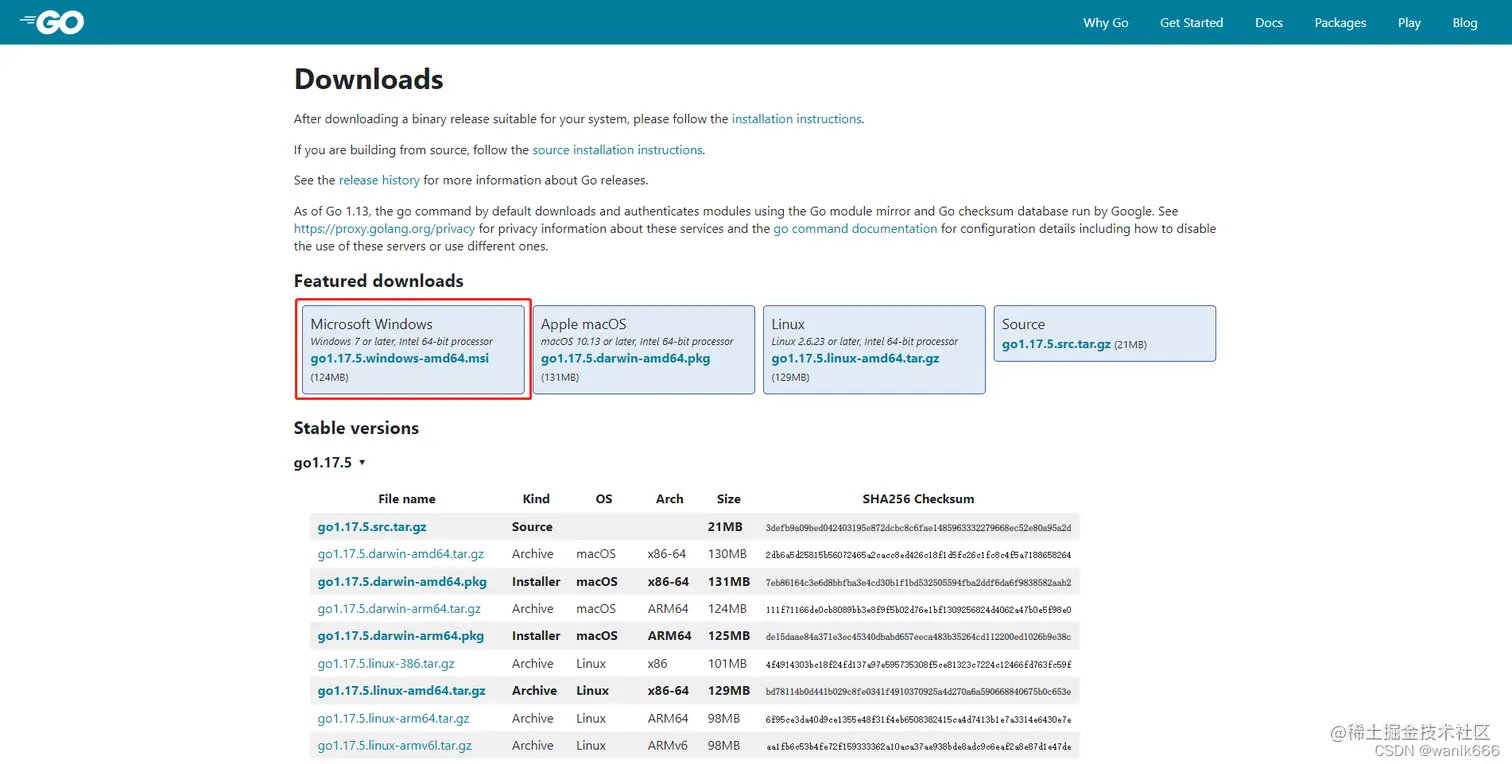This screenshot has height=764, width=1512.
Task: Open the Blog menu item
Action: point(1465,23)
